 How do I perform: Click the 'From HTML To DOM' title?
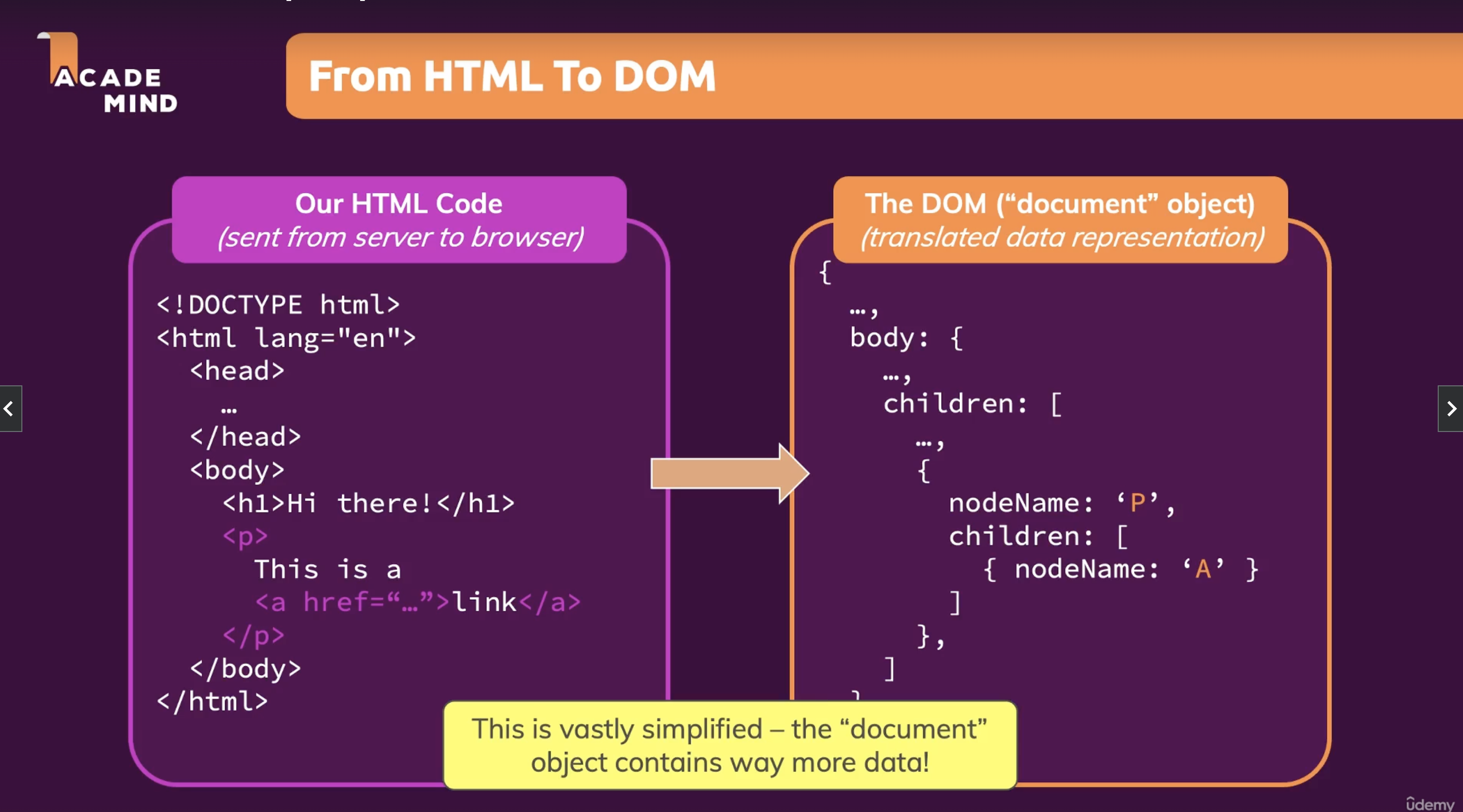(x=512, y=76)
